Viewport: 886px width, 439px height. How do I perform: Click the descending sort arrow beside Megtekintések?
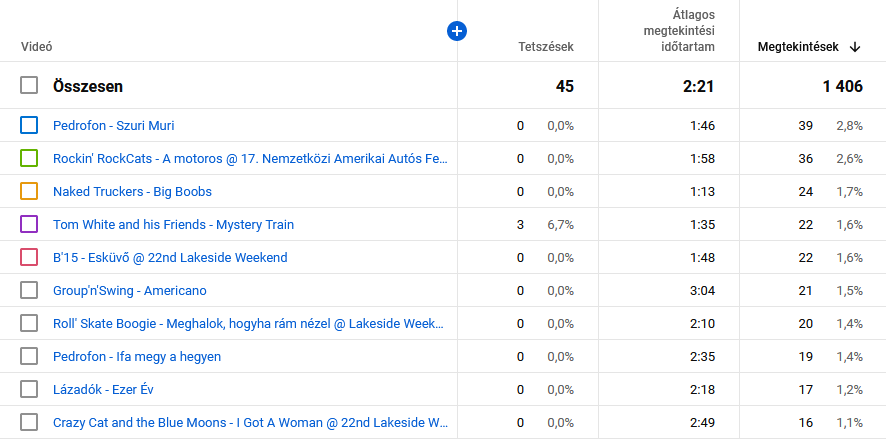click(855, 47)
